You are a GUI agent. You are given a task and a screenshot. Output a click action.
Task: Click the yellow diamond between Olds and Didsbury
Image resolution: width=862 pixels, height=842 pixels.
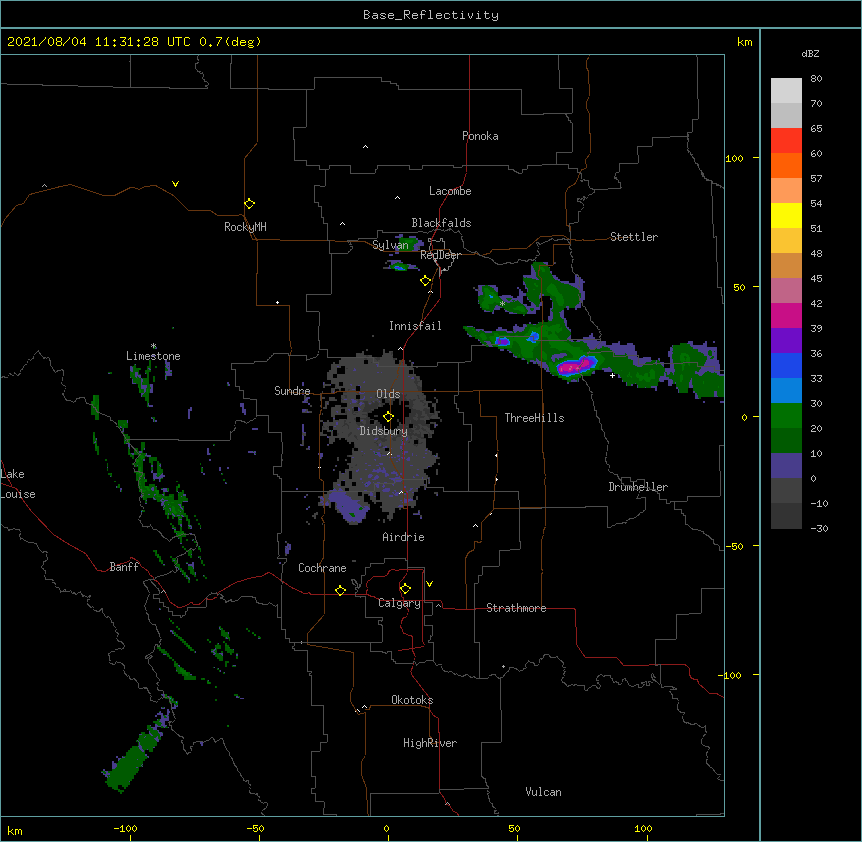[388, 416]
